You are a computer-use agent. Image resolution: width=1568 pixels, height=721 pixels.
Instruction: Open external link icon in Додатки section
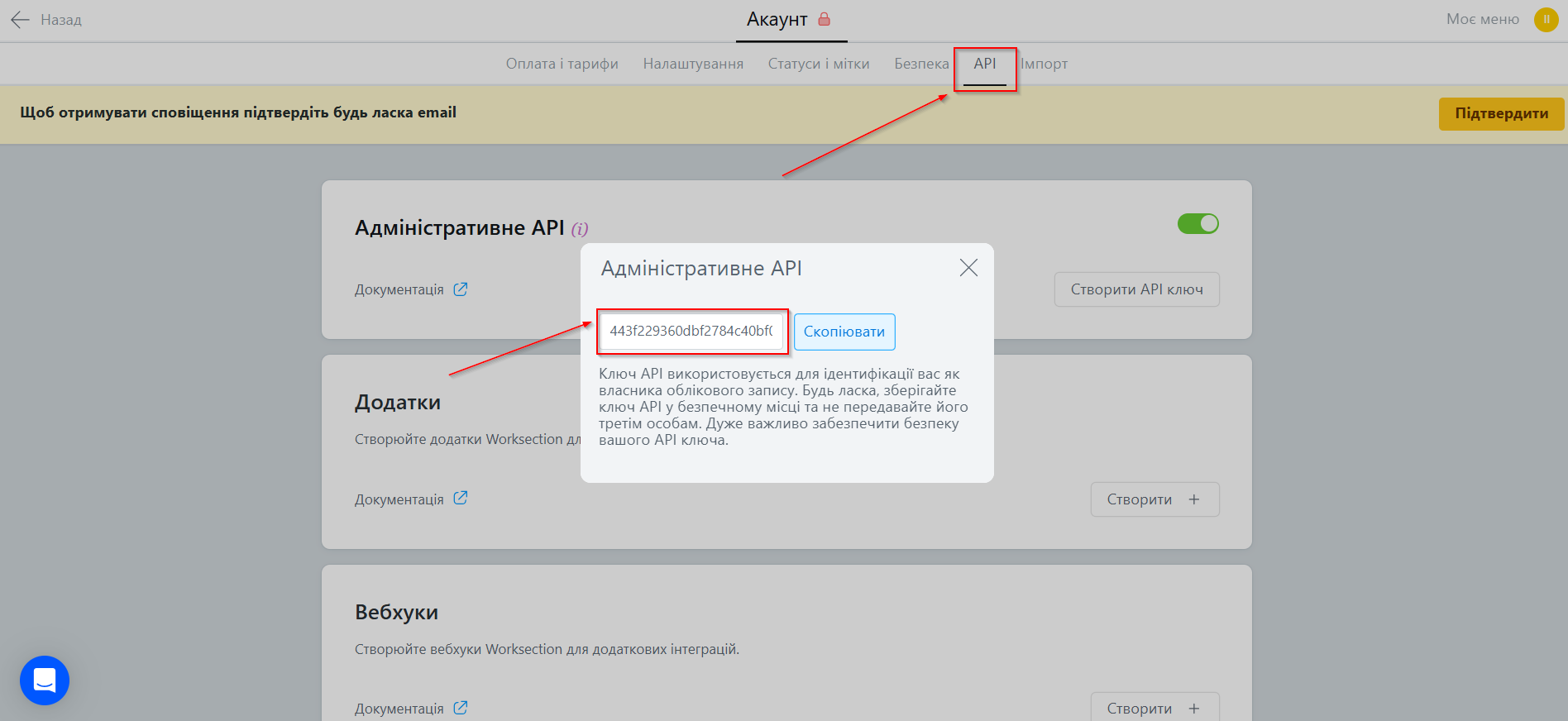click(x=461, y=499)
